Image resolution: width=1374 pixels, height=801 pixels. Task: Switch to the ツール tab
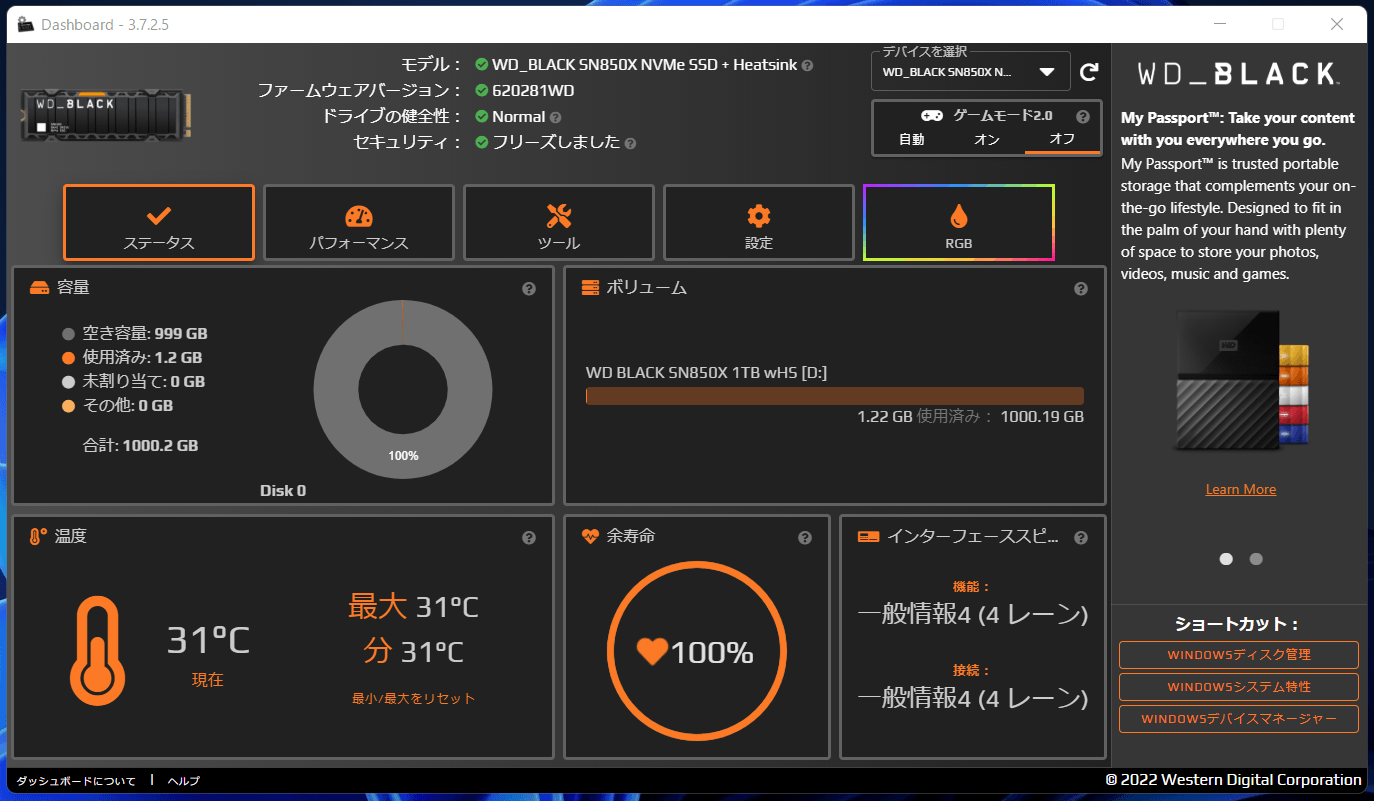coord(559,222)
